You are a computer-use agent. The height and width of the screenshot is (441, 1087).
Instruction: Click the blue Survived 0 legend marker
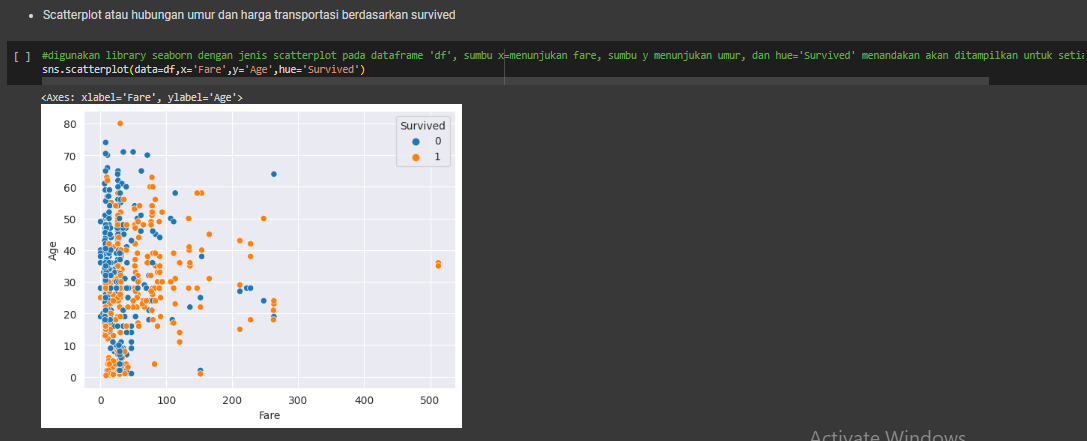click(x=409, y=142)
